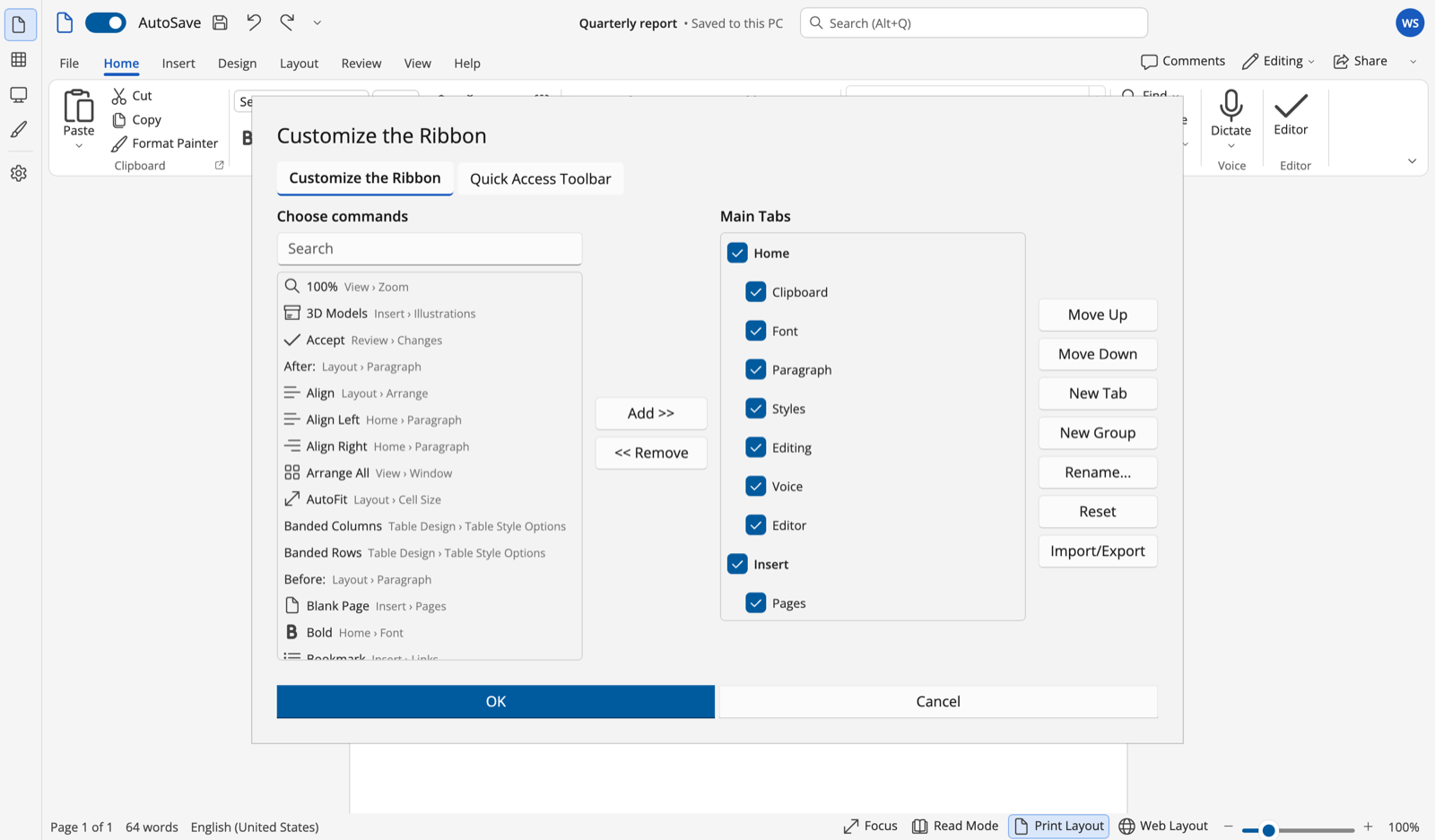This screenshot has width=1435, height=840.
Task: Switch to Focus mode in status bar
Action: [870, 827]
